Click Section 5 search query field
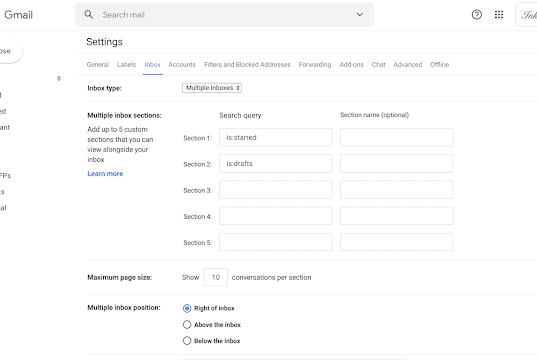 point(276,242)
